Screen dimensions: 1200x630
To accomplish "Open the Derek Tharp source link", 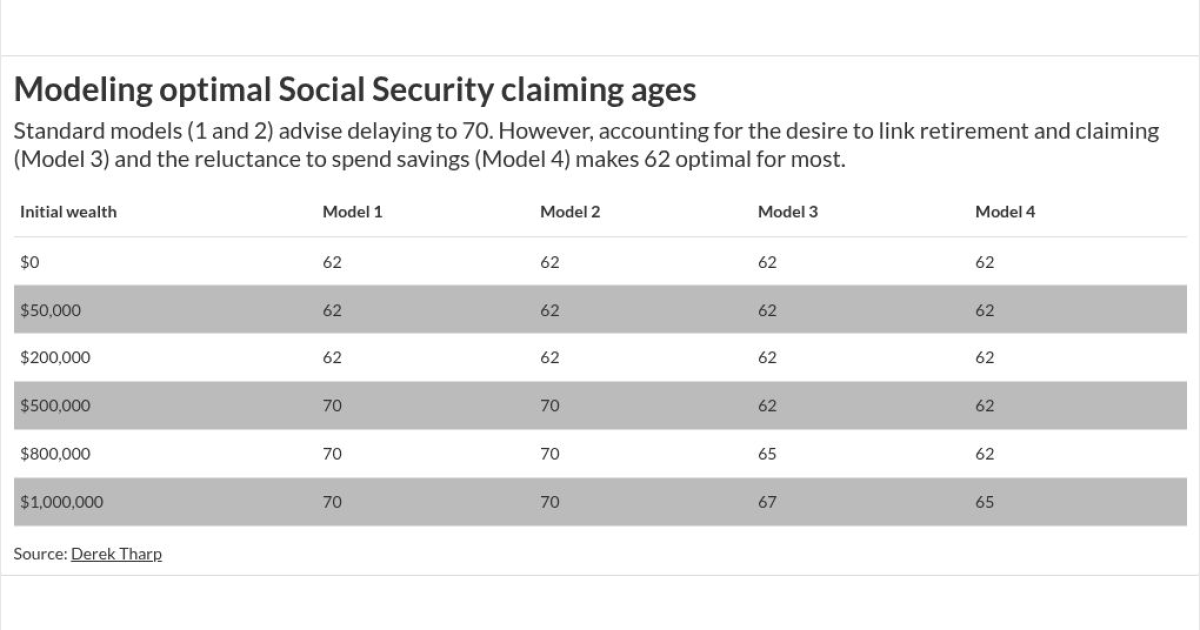I will point(116,554).
